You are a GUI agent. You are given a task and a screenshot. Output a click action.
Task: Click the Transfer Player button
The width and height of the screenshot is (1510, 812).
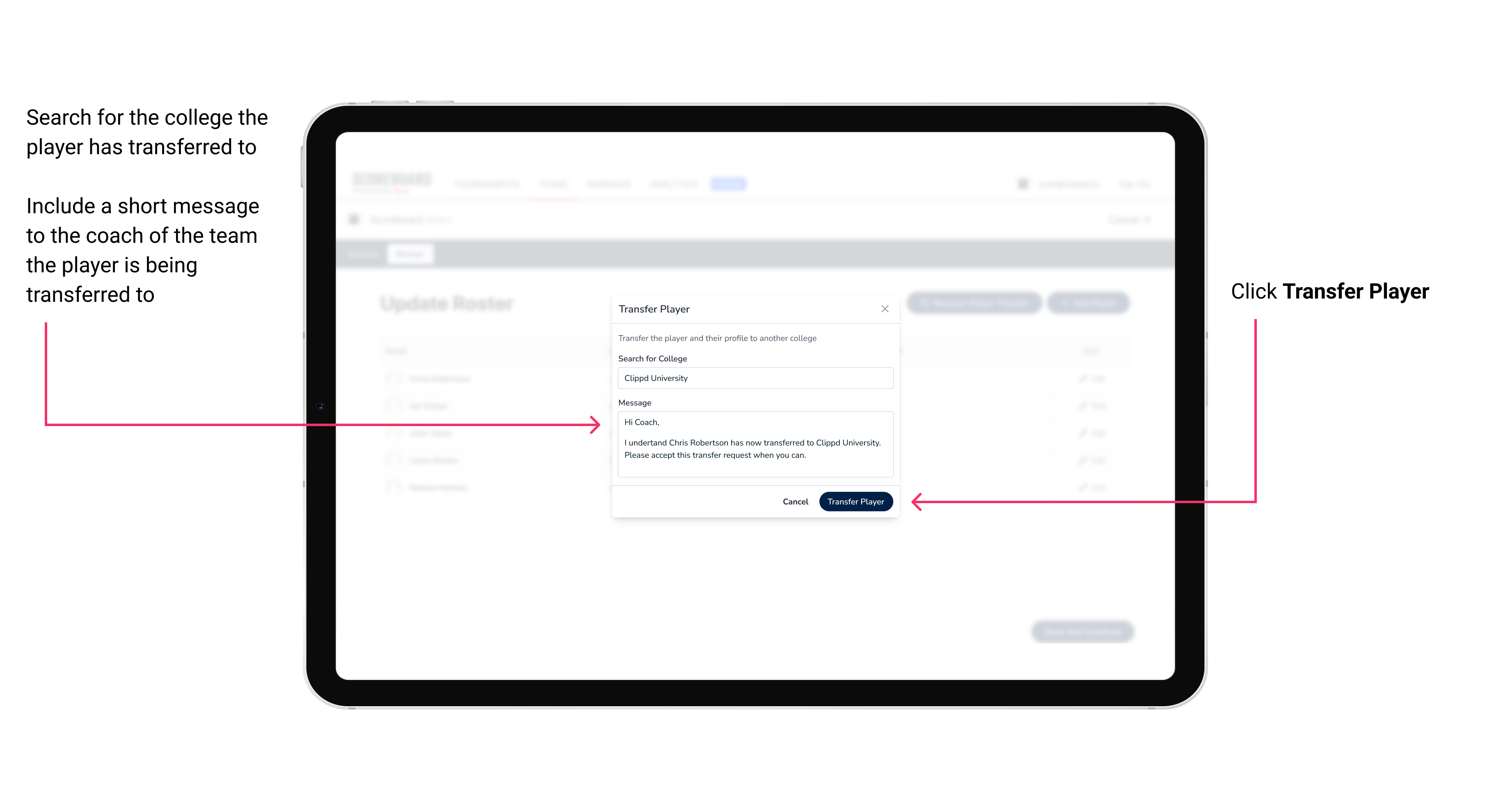click(854, 501)
